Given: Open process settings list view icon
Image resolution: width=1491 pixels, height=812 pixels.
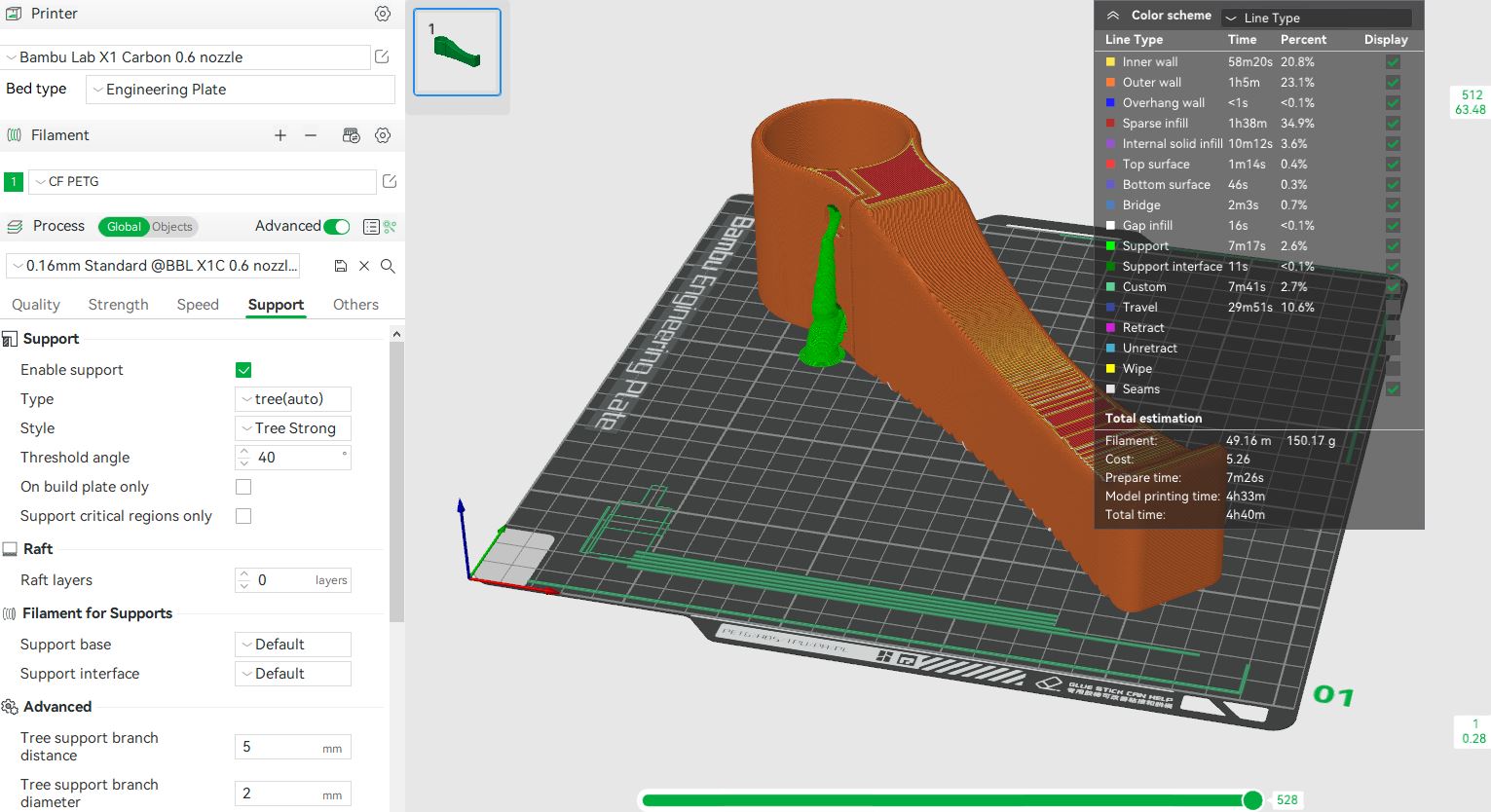Looking at the screenshot, I should click(371, 227).
